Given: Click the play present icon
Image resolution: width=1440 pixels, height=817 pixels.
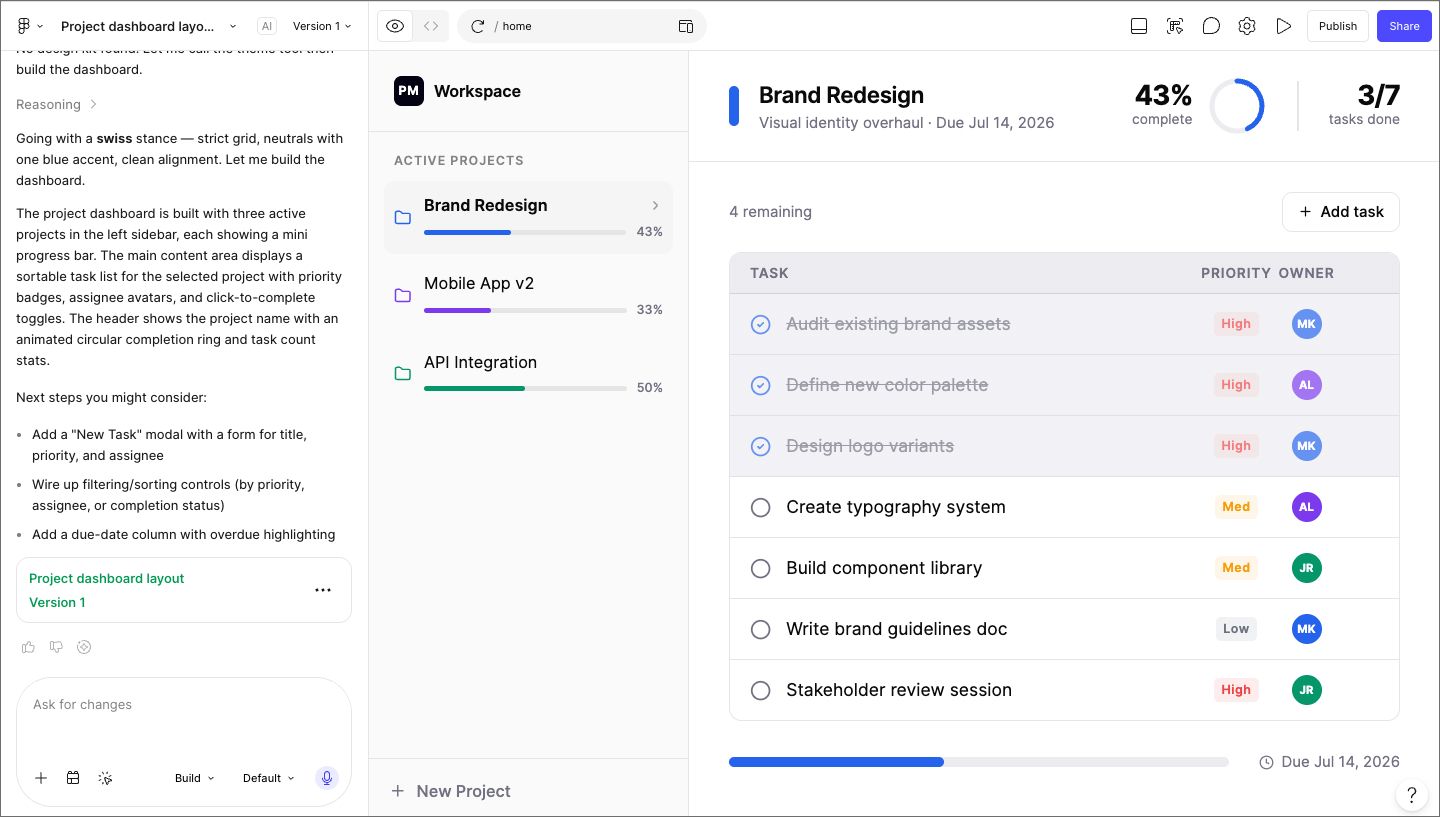Looking at the screenshot, I should [1284, 26].
